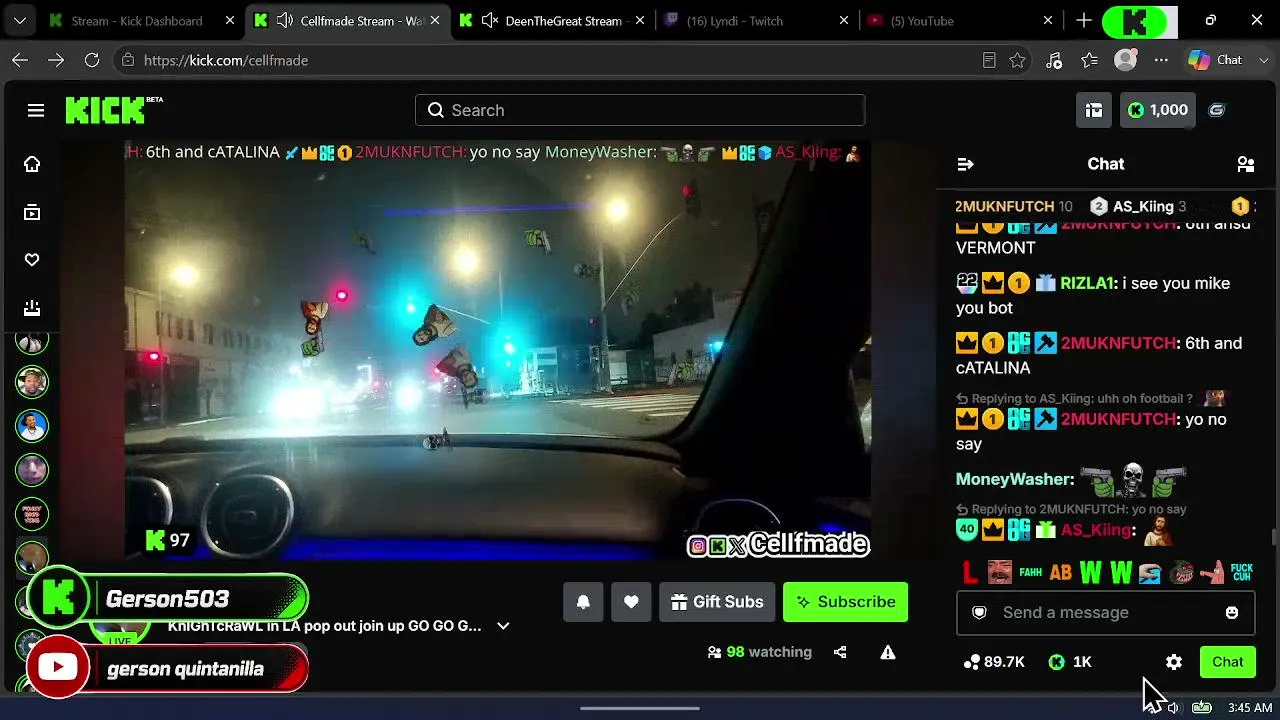This screenshot has height=720, width=1280.
Task: Open the Following heart icon in the sidebar
Action: click(32, 260)
